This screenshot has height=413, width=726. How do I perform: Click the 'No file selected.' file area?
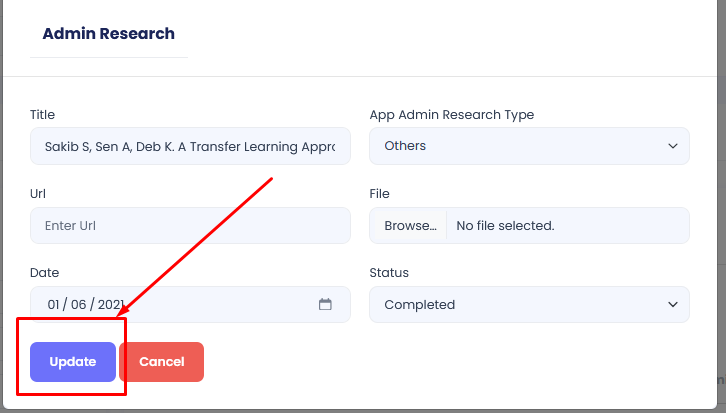click(x=566, y=226)
